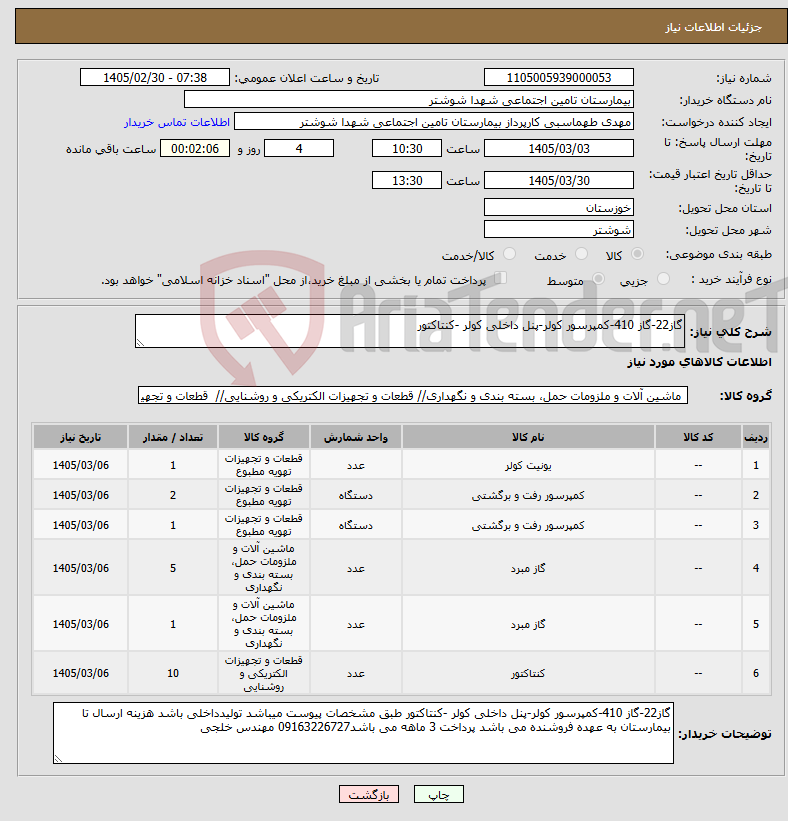
Task: Click the واحد شمارش column header
Action: click(356, 437)
